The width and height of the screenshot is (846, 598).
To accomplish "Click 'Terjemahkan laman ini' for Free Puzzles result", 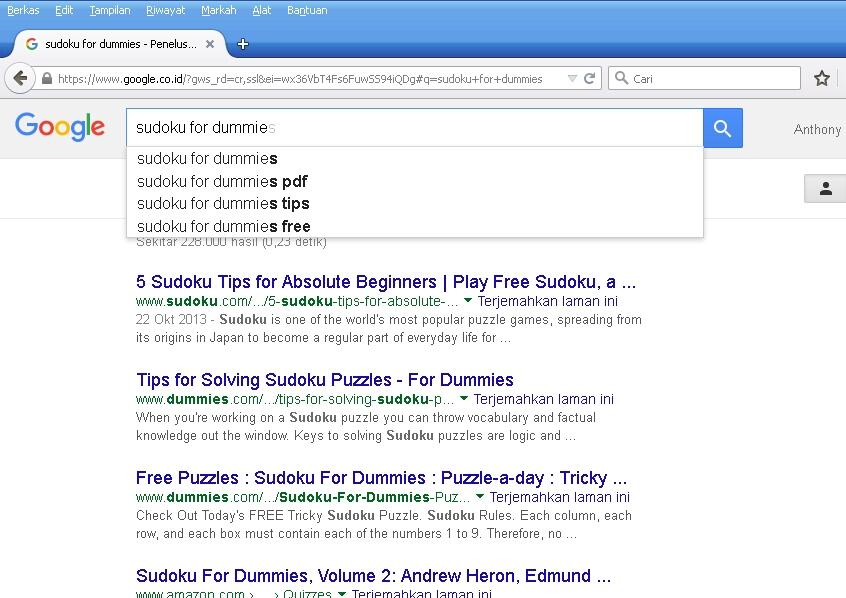I will [560, 497].
